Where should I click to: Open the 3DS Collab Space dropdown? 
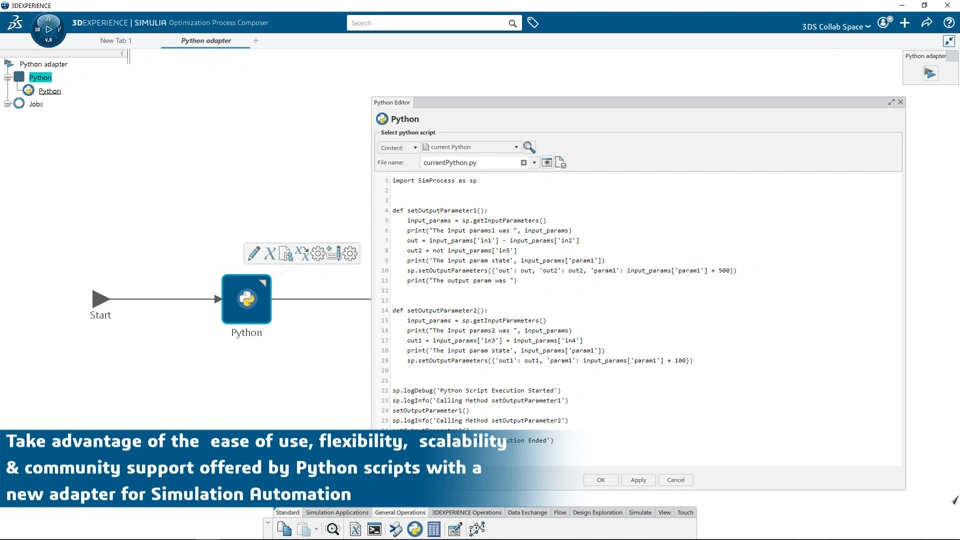[x=836, y=26]
